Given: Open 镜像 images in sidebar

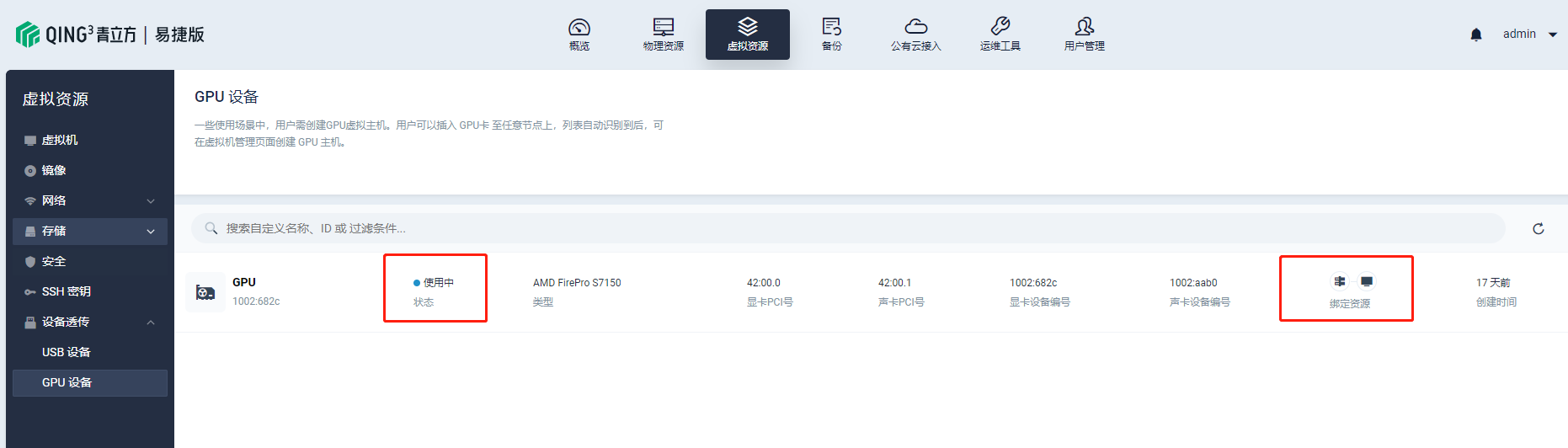Looking at the screenshot, I should [54, 170].
